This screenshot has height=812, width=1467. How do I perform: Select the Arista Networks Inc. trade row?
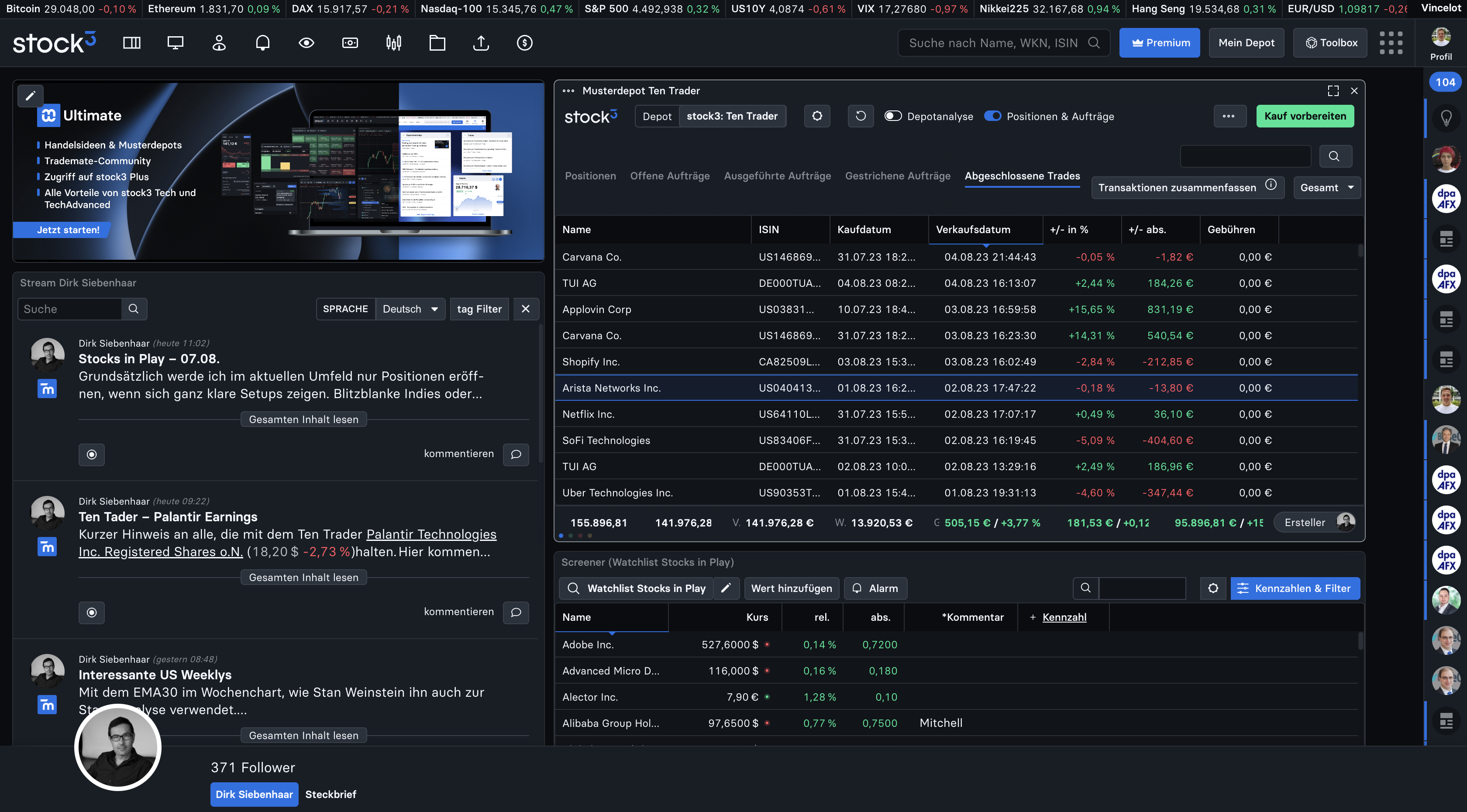[956, 388]
